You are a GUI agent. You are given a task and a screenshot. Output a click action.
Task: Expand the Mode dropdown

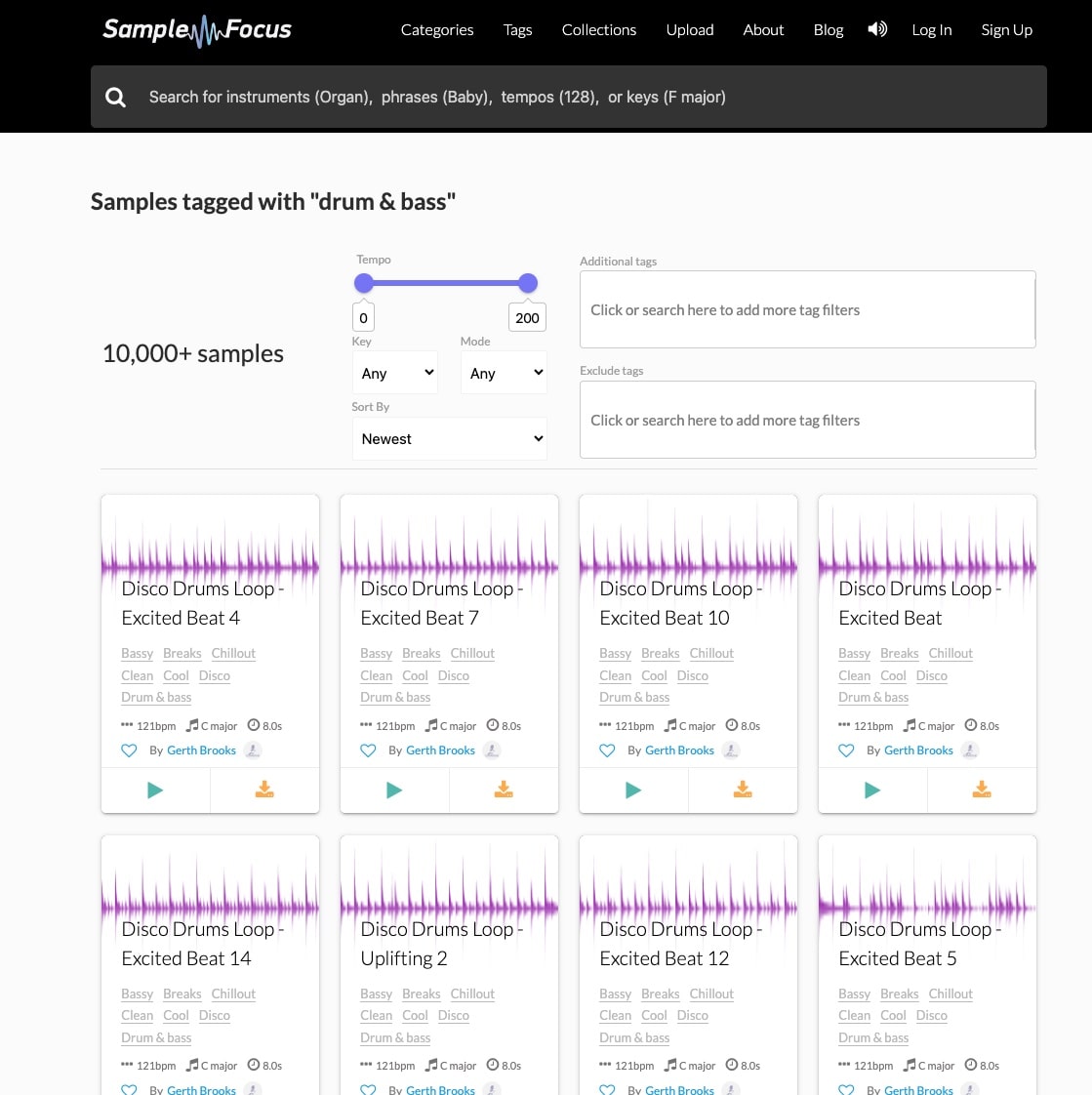(x=504, y=373)
